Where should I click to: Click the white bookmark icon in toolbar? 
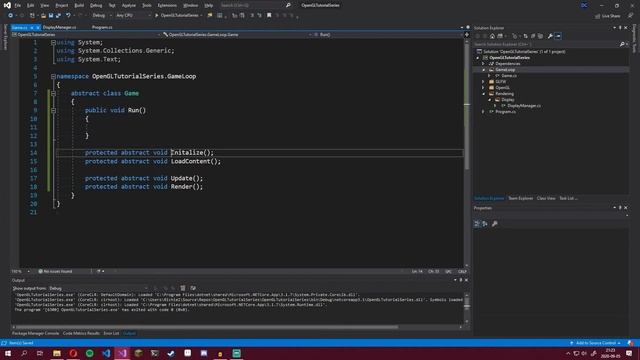[269, 16]
